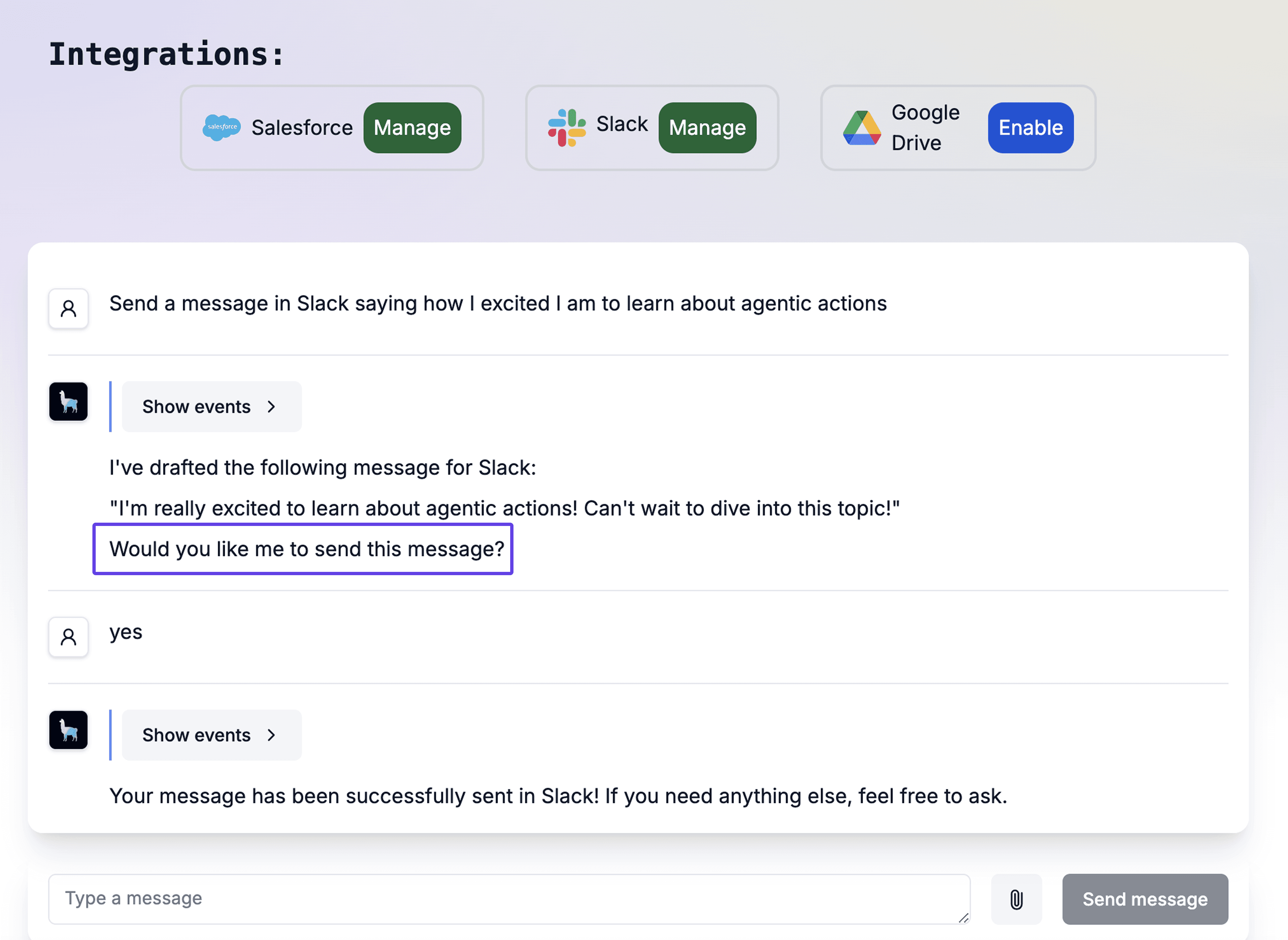Manage the Salesforce integration

(x=412, y=128)
